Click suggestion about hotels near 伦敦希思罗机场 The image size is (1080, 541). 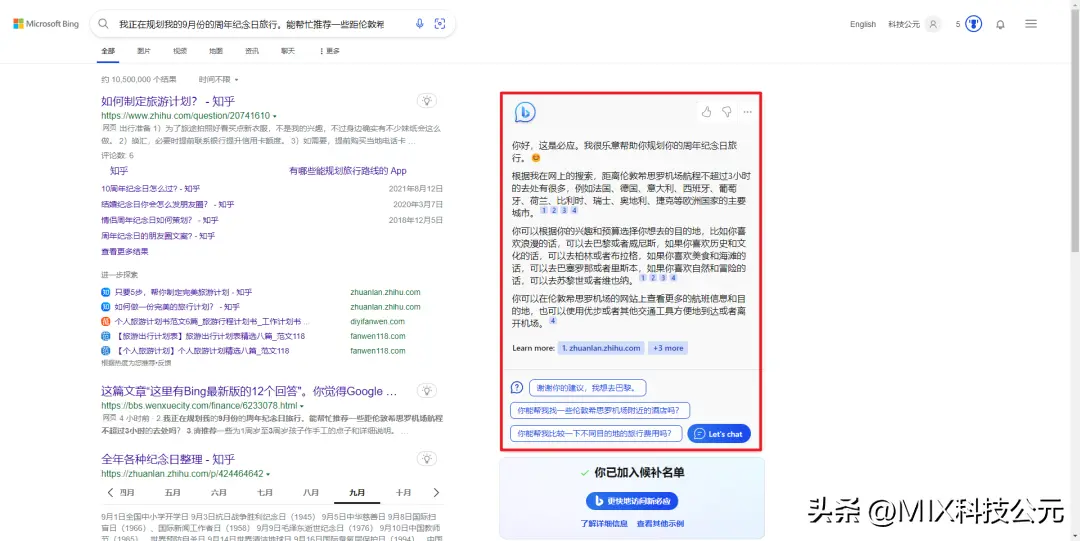point(600,411)
